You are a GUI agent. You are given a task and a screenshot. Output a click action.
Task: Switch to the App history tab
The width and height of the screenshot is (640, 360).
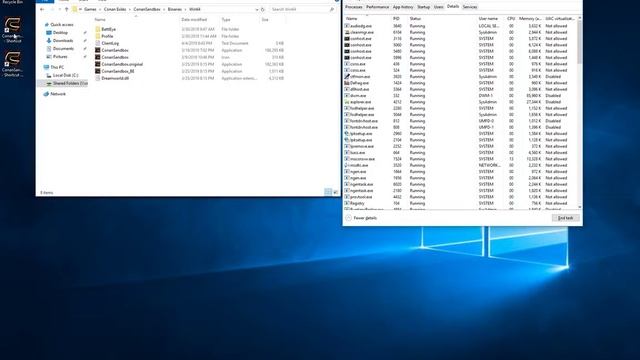403,7
